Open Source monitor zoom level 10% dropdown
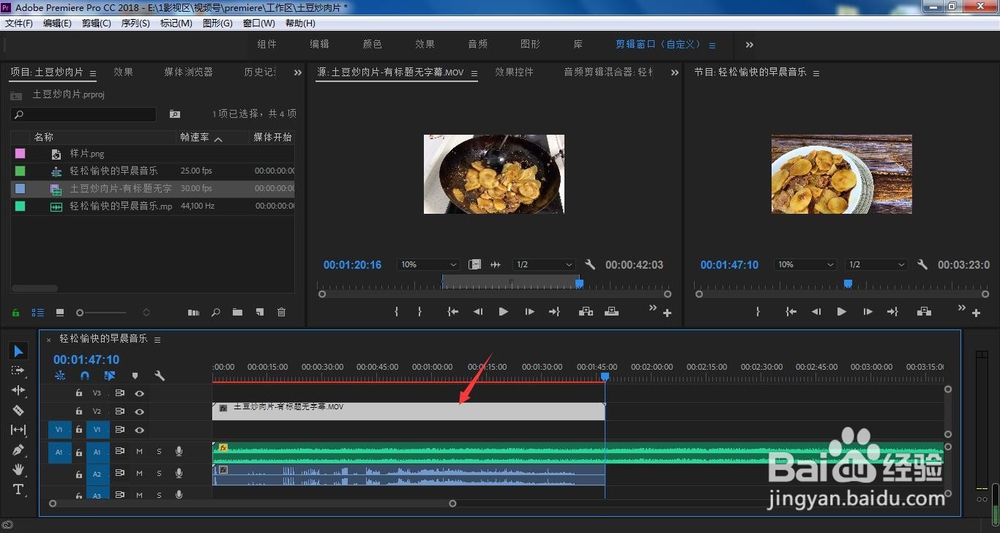This screenshot has width=1000, height=533. pos(428,265)
